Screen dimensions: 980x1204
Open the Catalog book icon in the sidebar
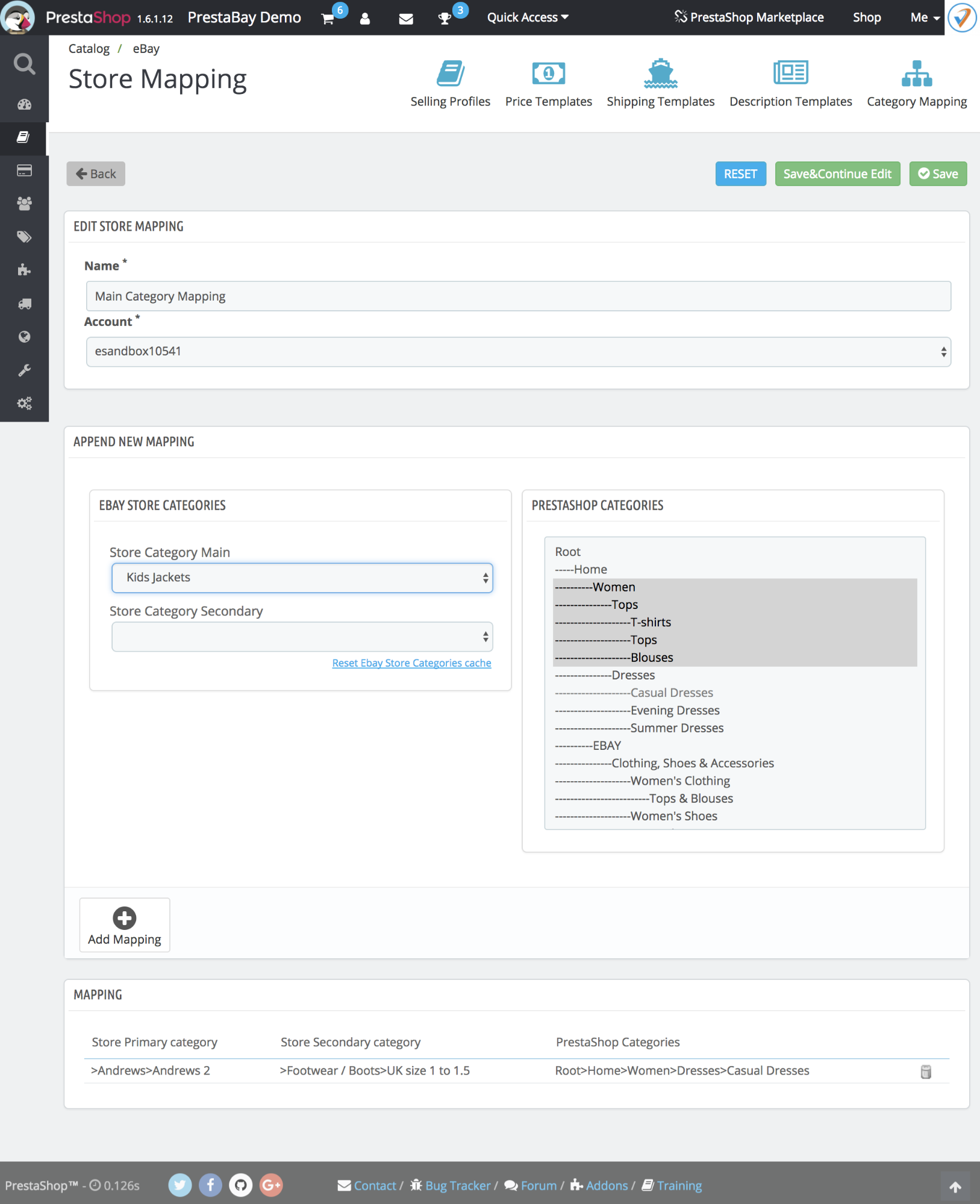tap(24, 137)
